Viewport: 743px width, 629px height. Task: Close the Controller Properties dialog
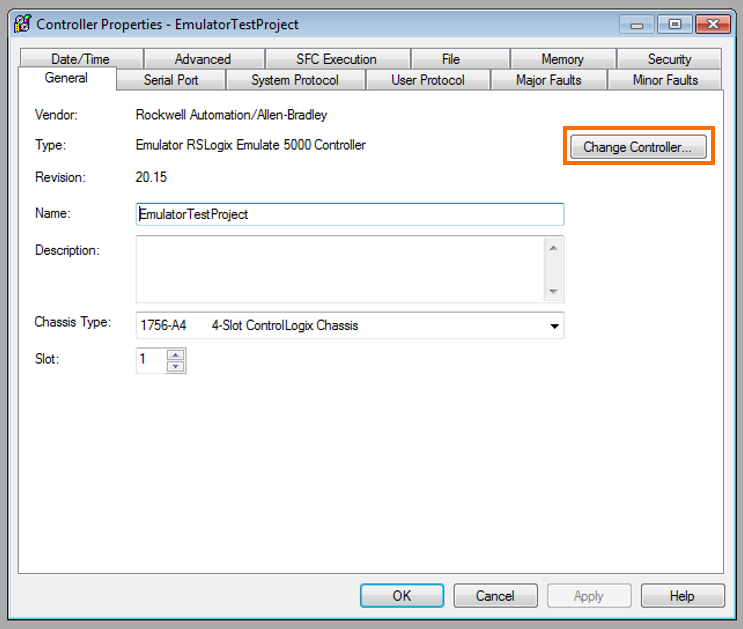[713, 24]
